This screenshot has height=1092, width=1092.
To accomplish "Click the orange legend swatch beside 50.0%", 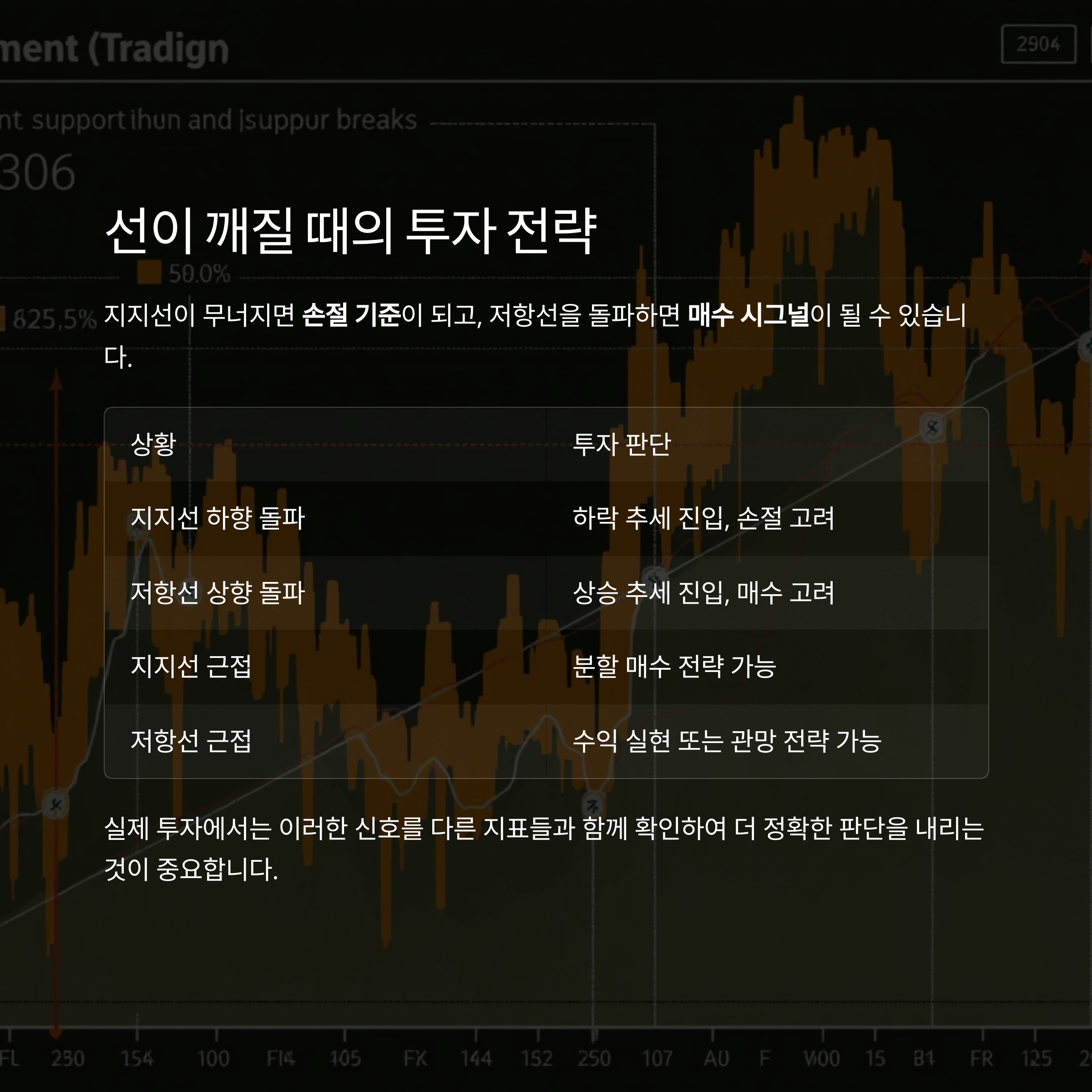I will (x=149, y=273).
